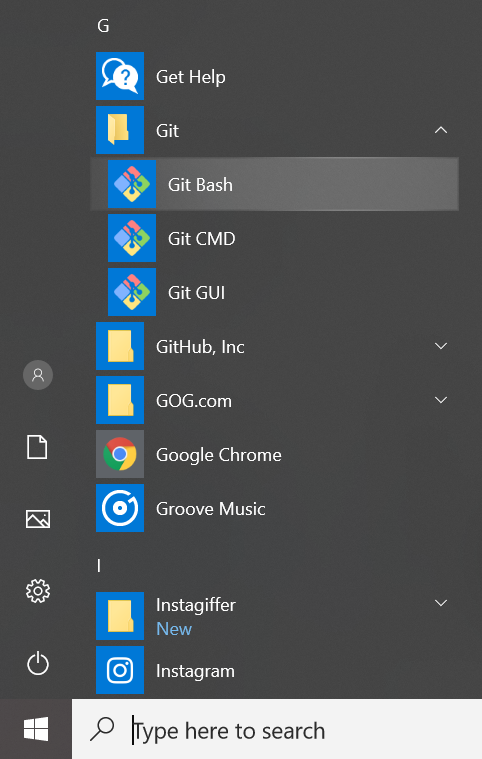Open Settings with the gear icon
This screenshot has width=482, height=759.
pyautogui.click(x=38, y=591)
